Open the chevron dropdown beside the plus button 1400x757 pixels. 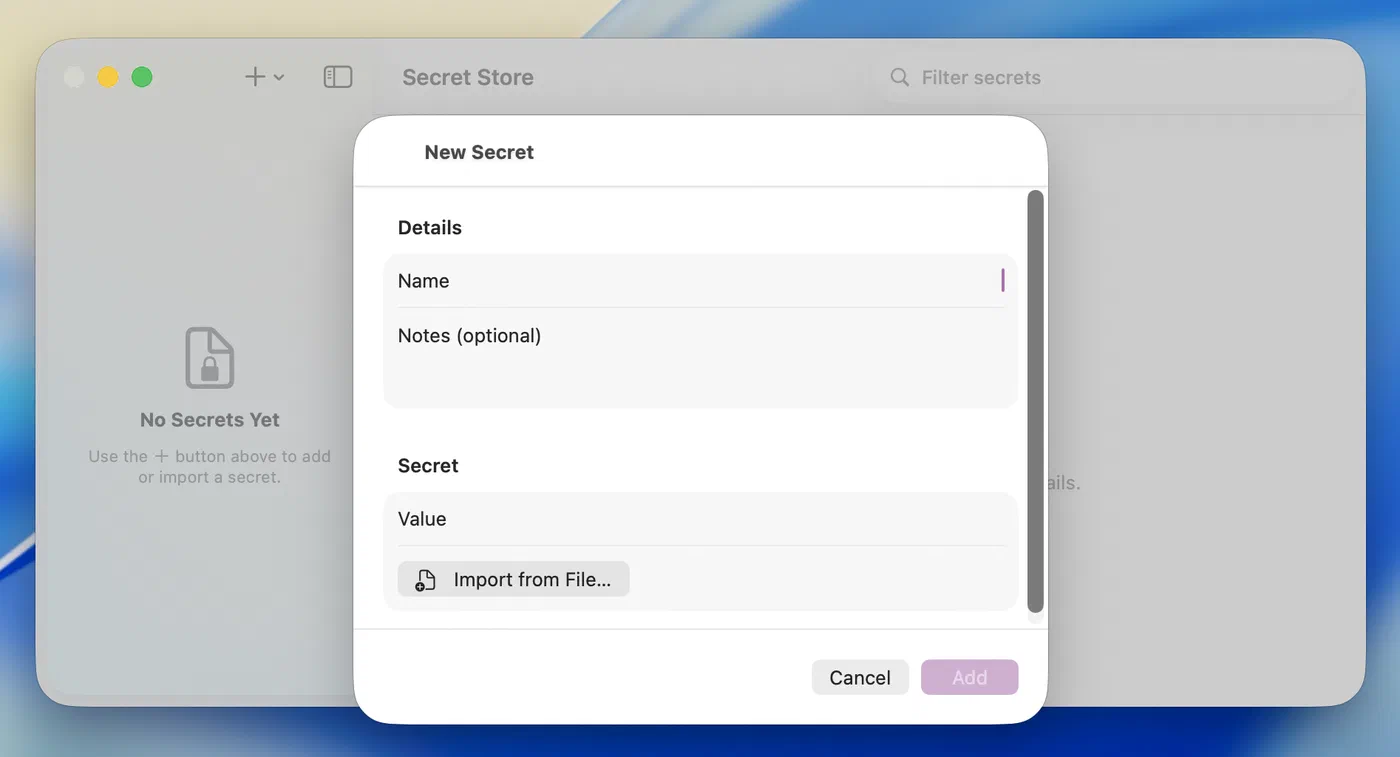(279, 78)
